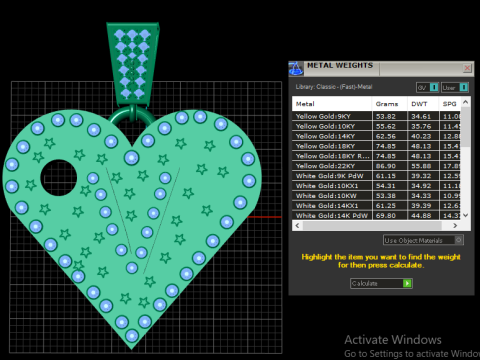The image size is (480, 360).
Task: Click the 39.32 DWT value
Action: 421,176
